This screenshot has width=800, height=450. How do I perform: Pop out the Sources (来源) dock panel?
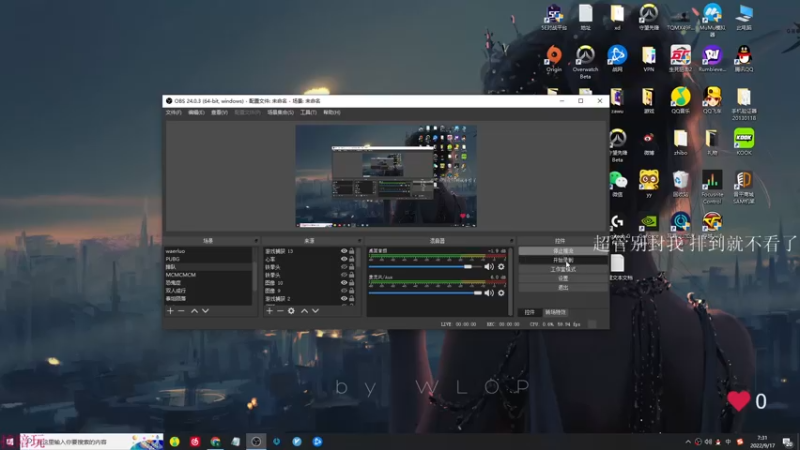coord(359,240)
